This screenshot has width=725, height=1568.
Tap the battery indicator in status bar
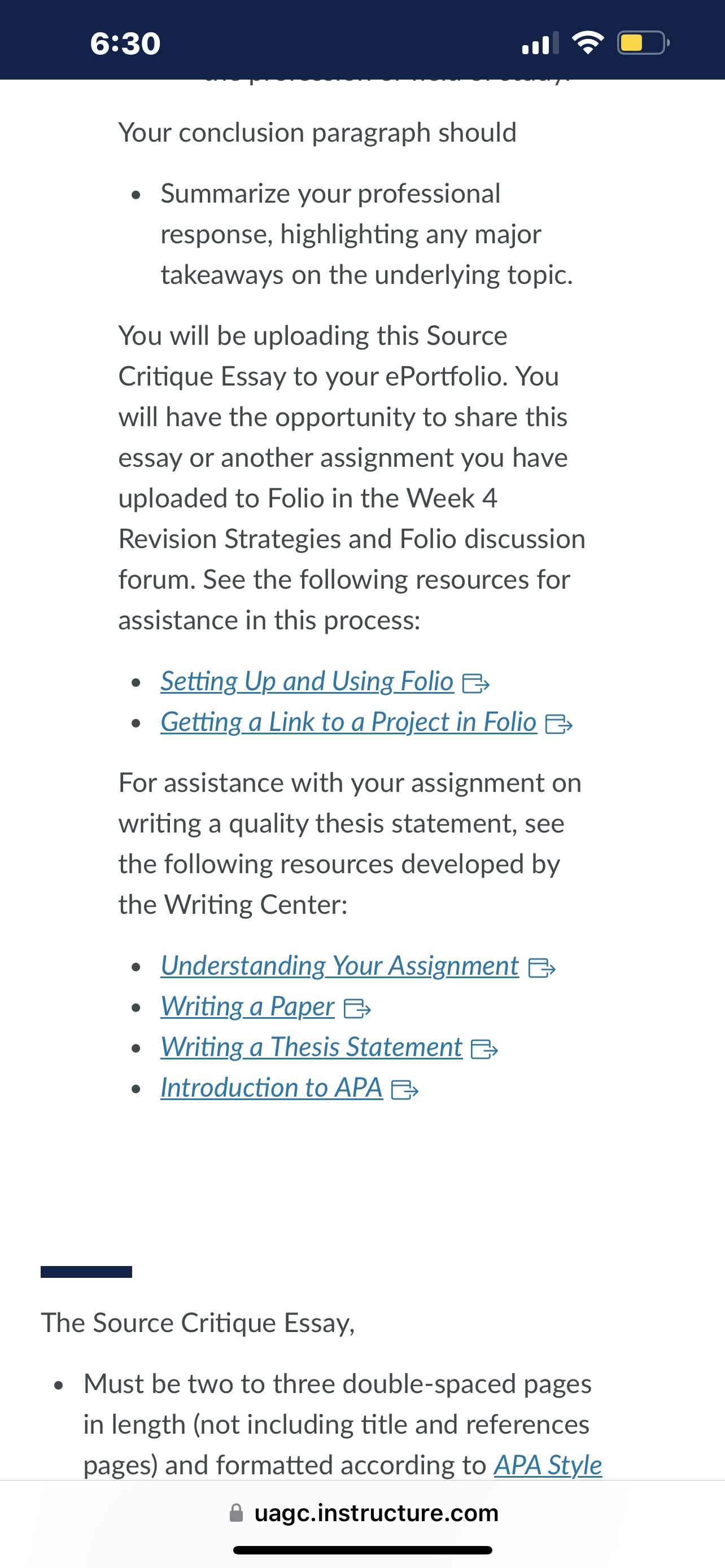[x=644, y=43]
